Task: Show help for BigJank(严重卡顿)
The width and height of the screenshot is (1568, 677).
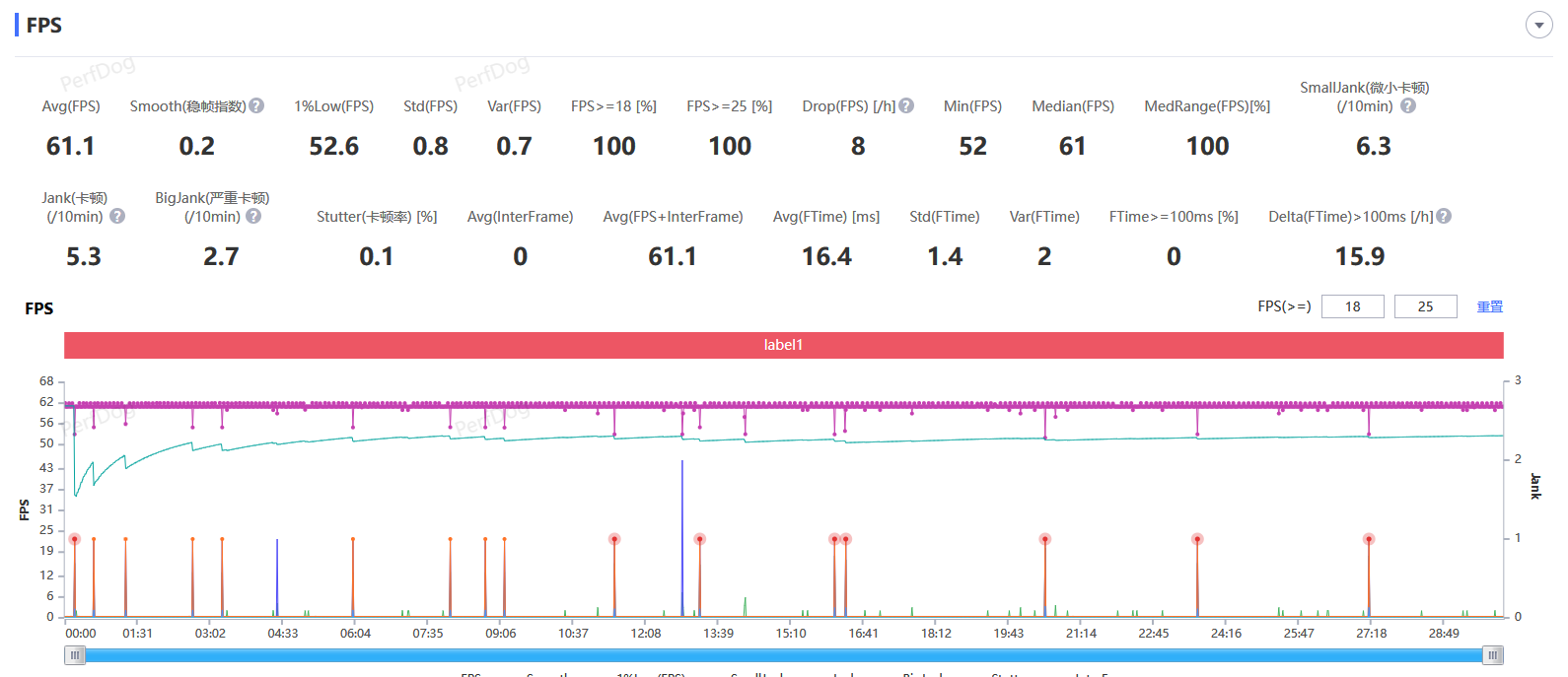Action: pos(253,216)
